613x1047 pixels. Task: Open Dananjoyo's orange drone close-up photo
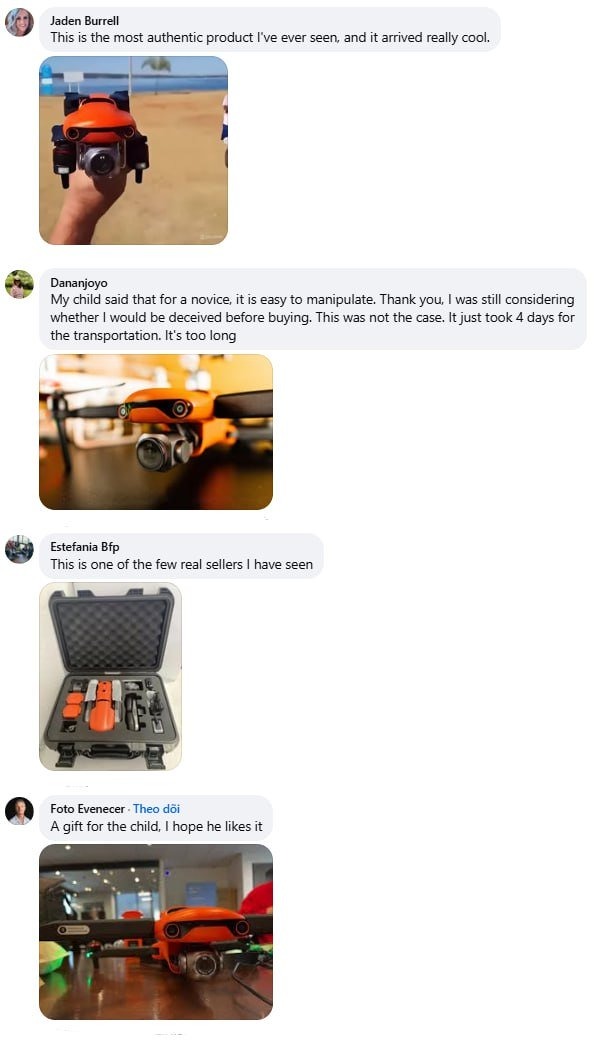coord(156,432)
